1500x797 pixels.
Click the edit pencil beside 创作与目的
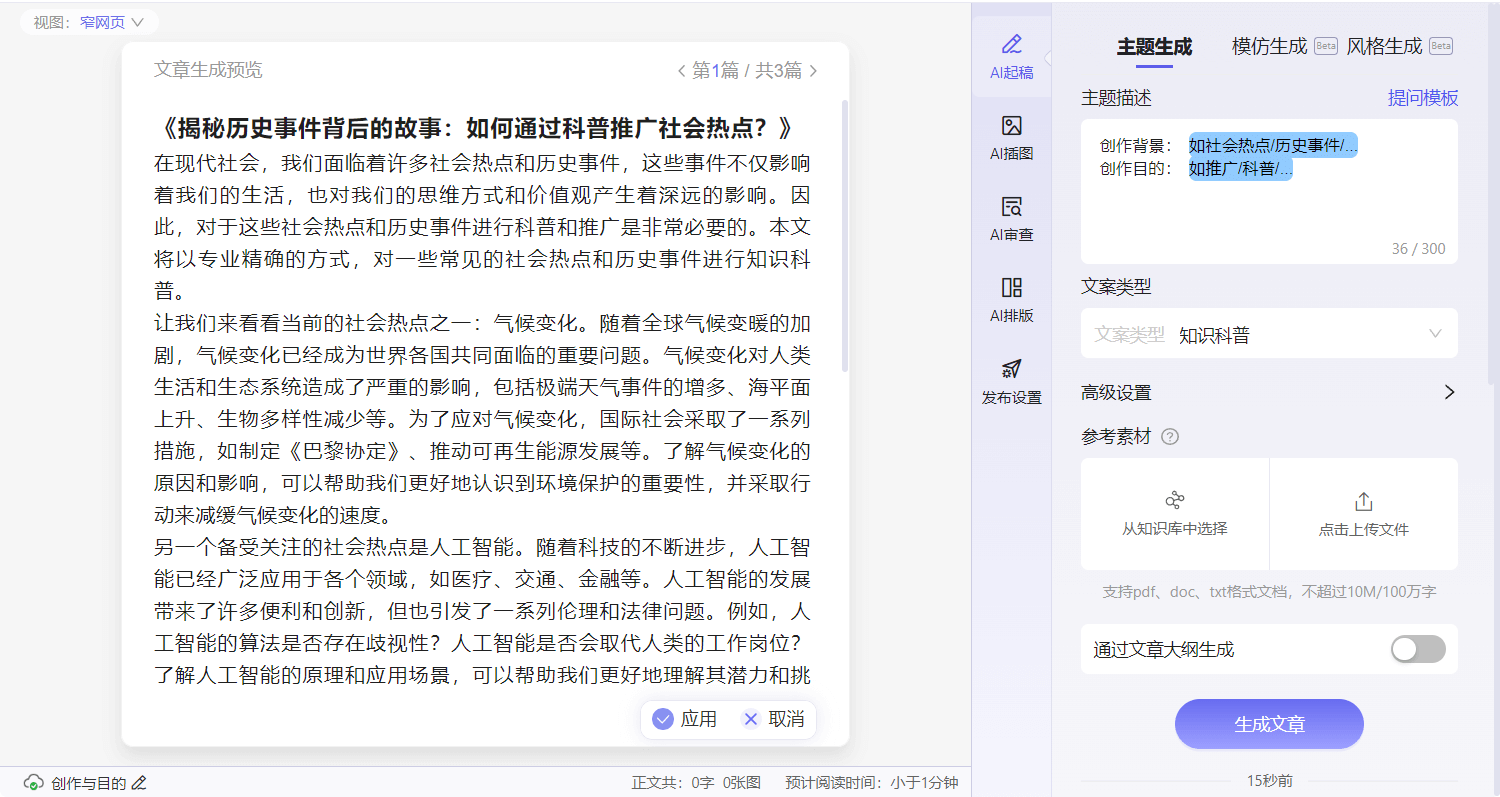pyautogui.click(x=139, y=783)
